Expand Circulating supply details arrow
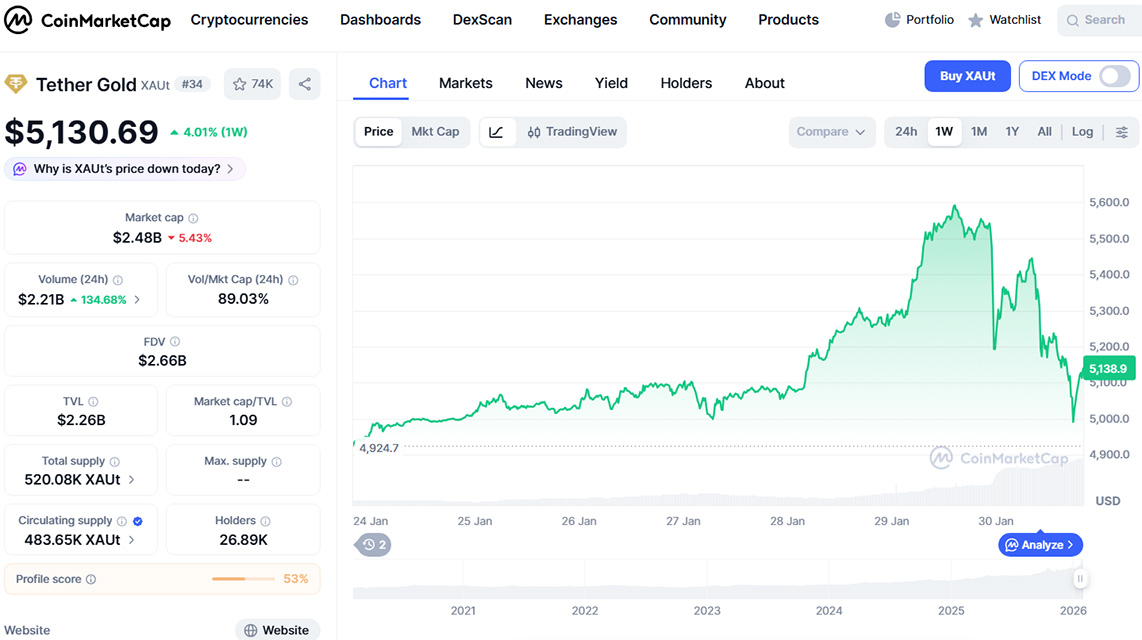 click(x=131, y=540)
